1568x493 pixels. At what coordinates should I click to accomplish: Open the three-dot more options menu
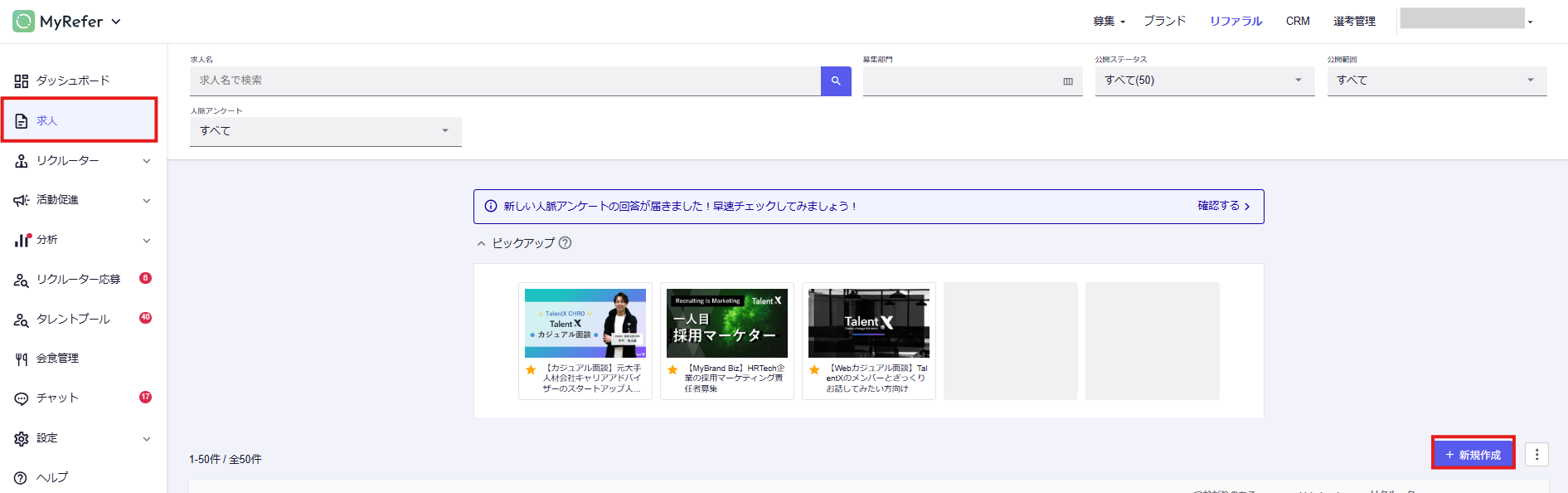[x=1536, y=455]
